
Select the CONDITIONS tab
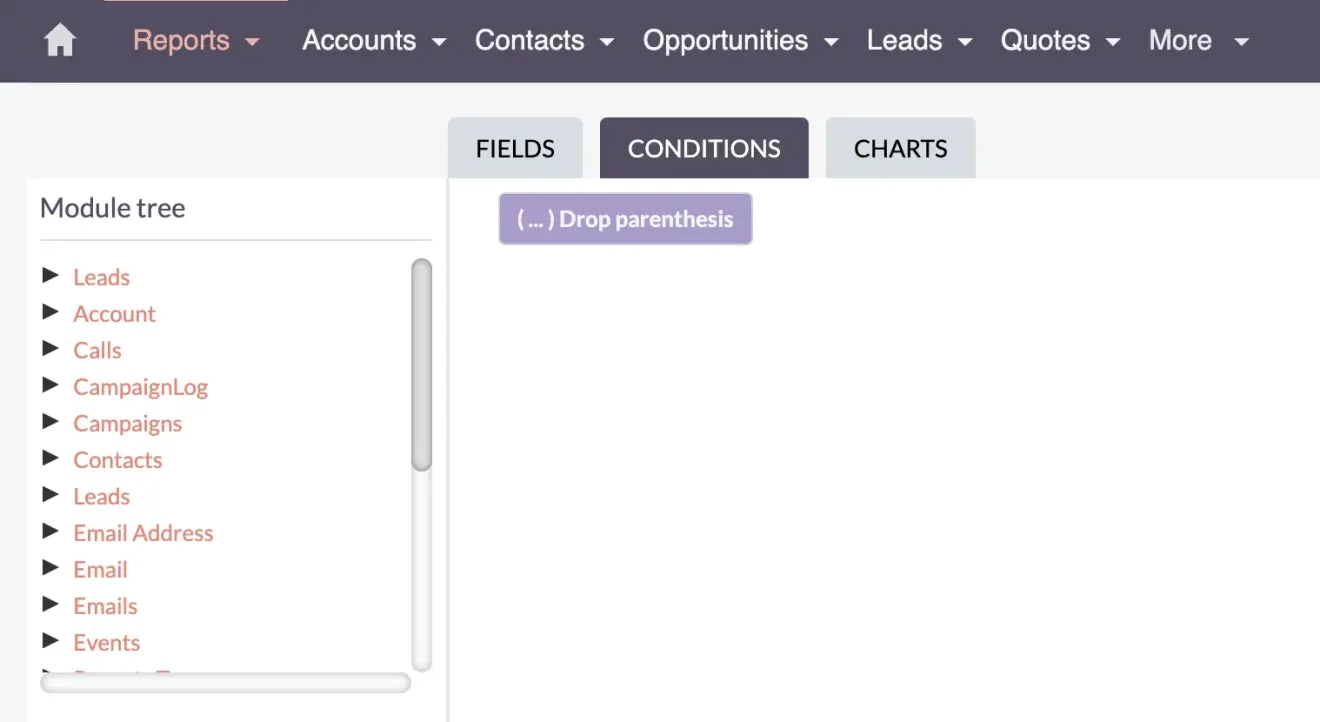pos(703,147)
